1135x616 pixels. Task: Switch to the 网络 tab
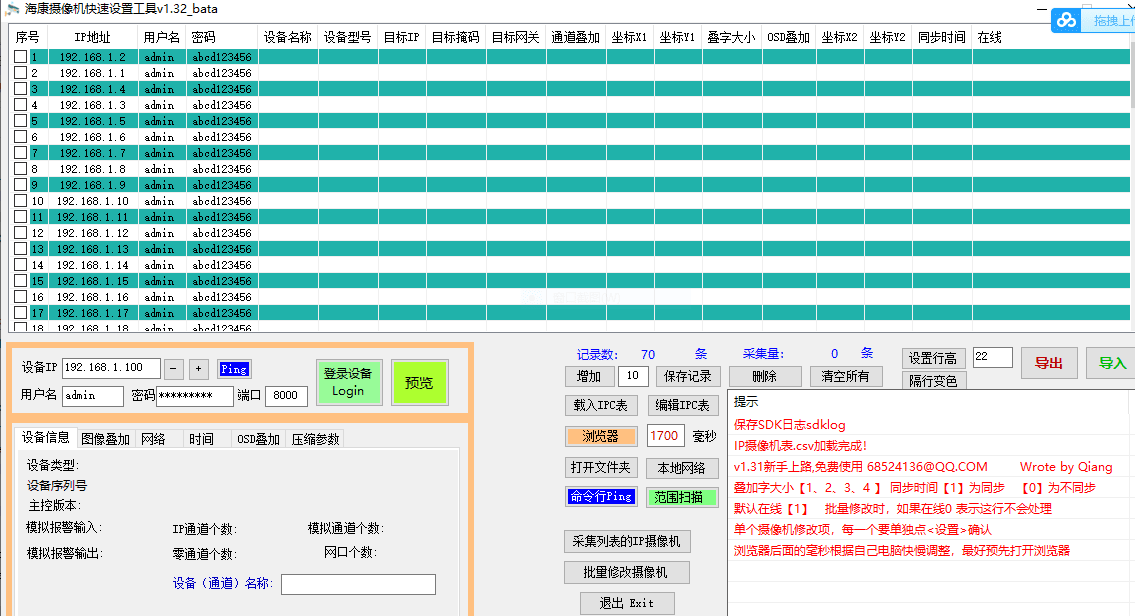154,439
